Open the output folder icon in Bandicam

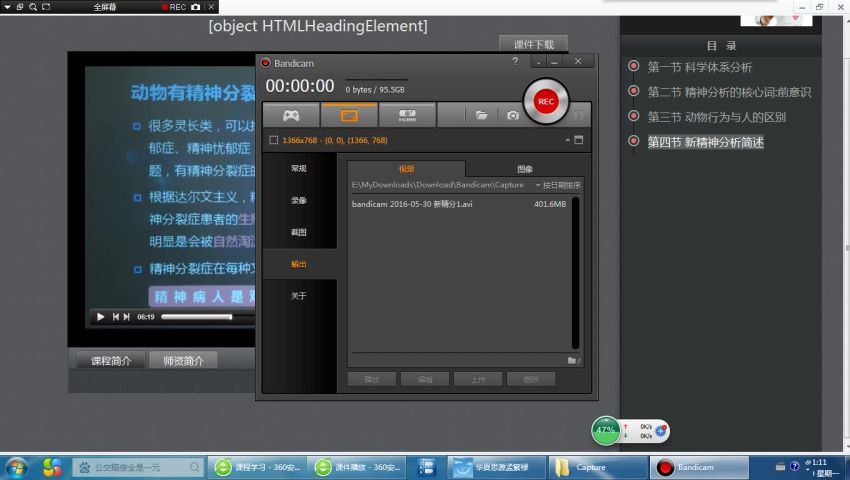point(481,115)
